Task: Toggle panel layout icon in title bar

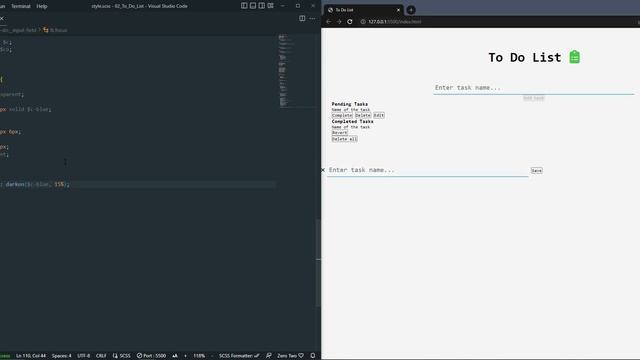Action: click(253, 6)
